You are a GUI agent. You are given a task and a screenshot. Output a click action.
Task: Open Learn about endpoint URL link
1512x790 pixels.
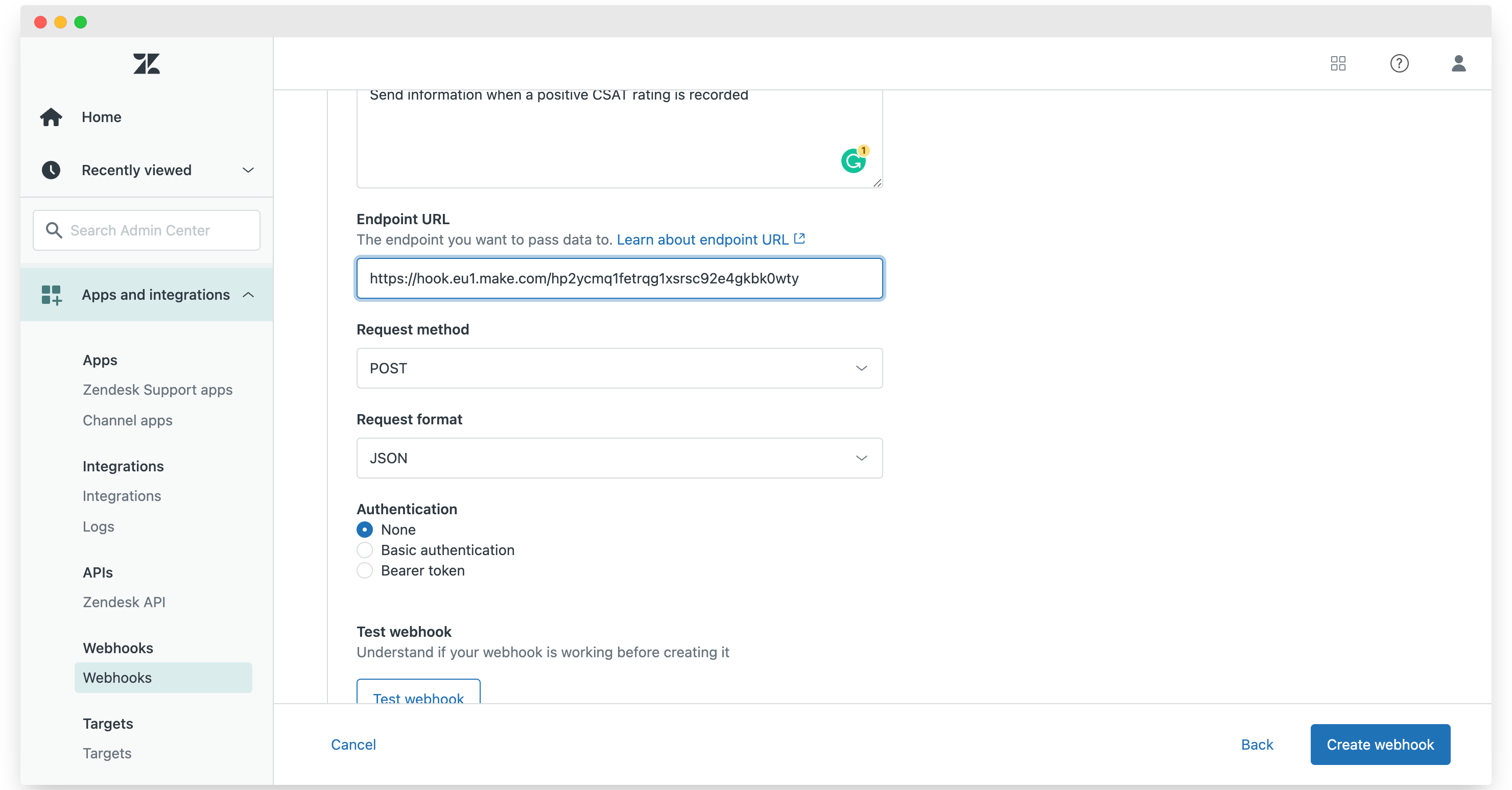pyautogui.click(x=702, y=240)
